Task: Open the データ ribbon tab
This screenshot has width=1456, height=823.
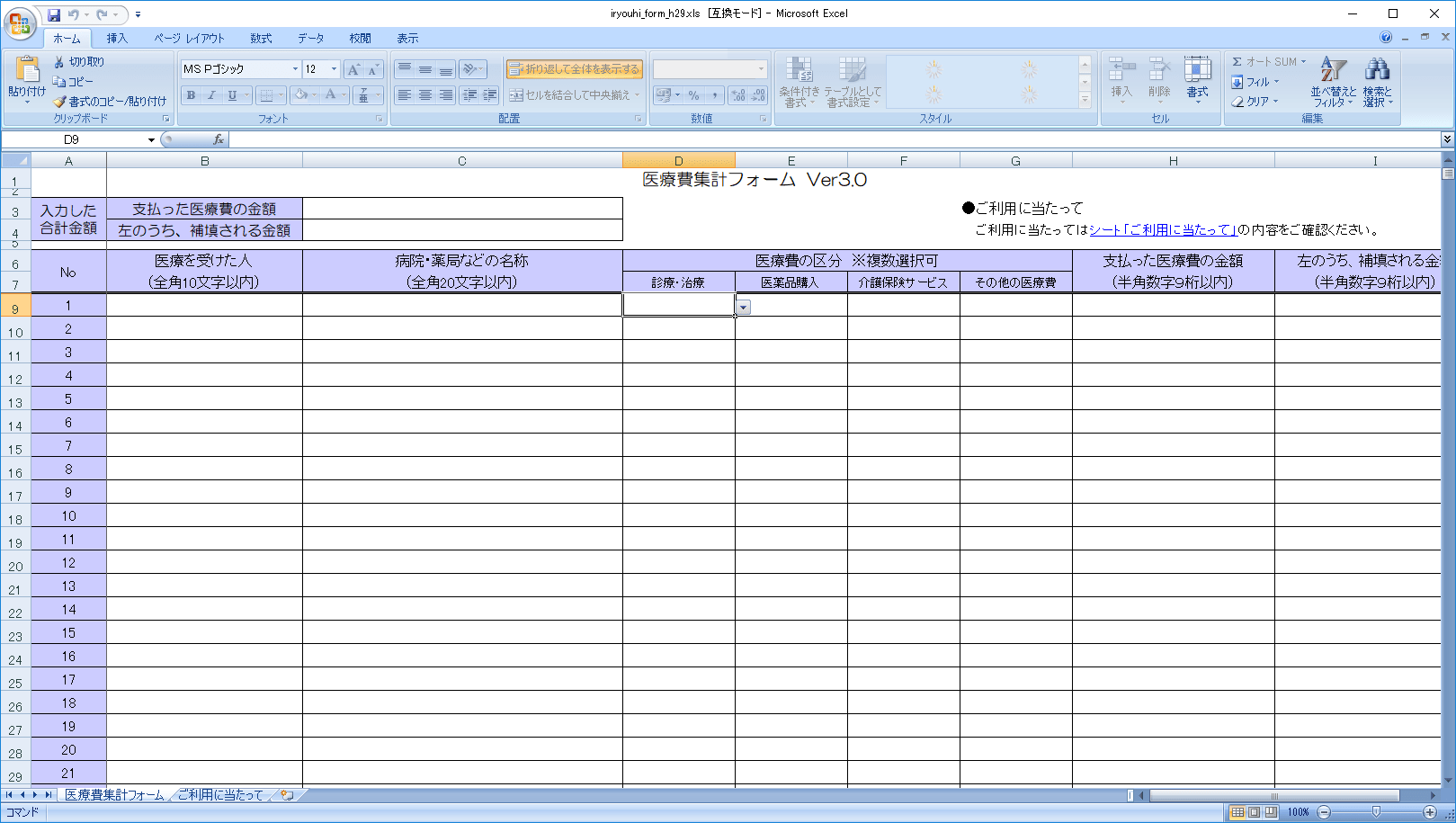Action: pyautogui.click(x=311, y=39)
